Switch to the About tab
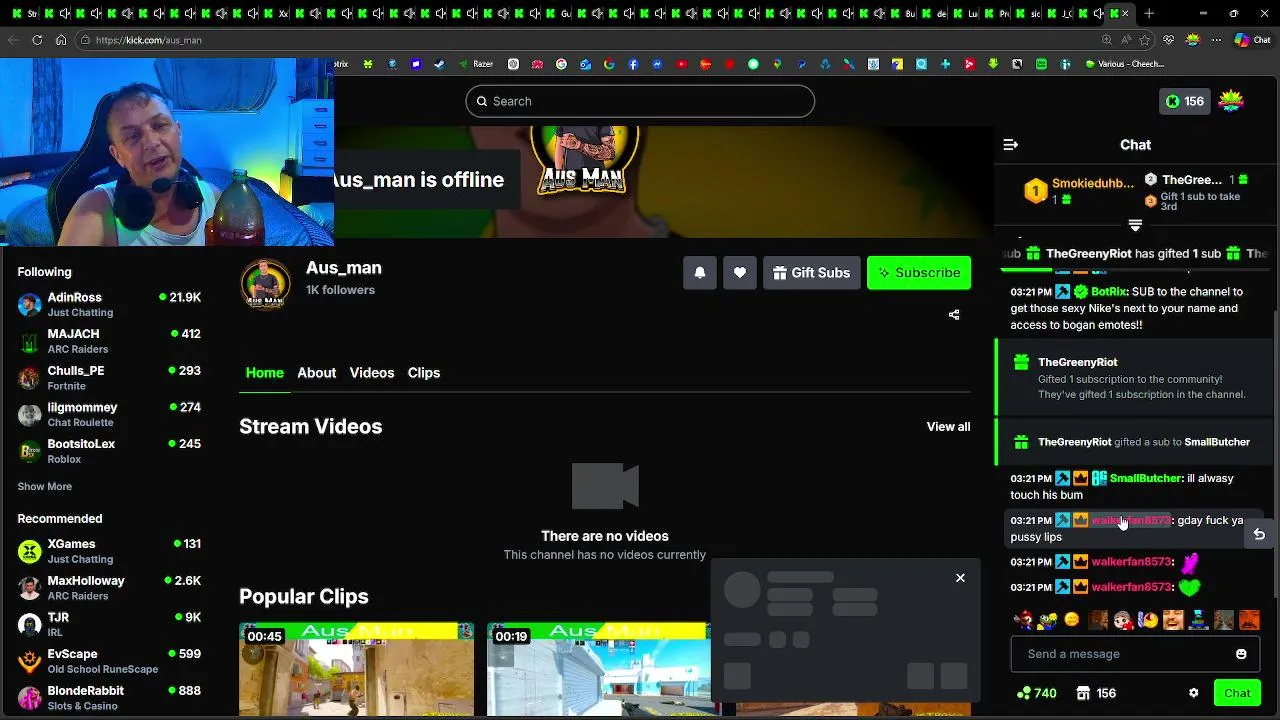The width and height of the screenshot is (1280, 720). (316, 373)
